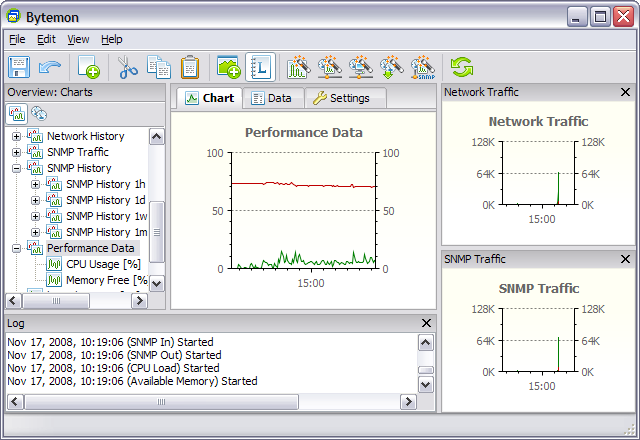
Task: Click the Copy documents toolbar icon
Action: click(158, 67)
